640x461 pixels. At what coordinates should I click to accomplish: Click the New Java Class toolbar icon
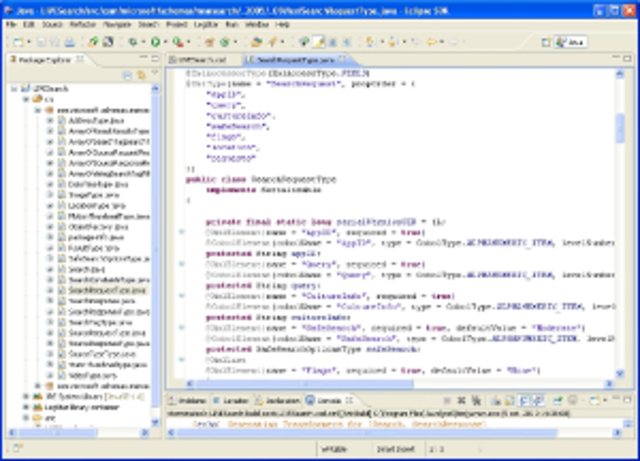point(224,42)
